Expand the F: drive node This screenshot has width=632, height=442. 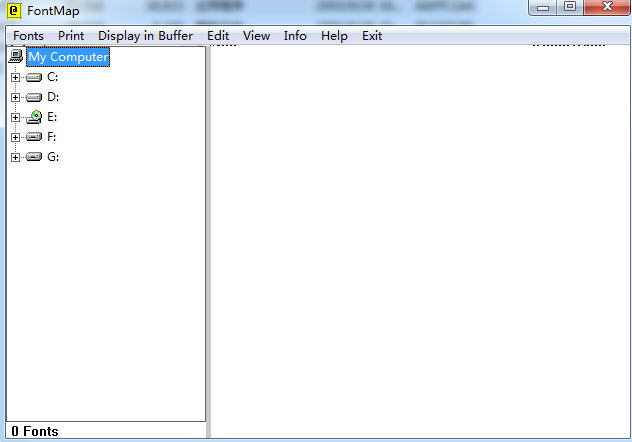[15, 137]
